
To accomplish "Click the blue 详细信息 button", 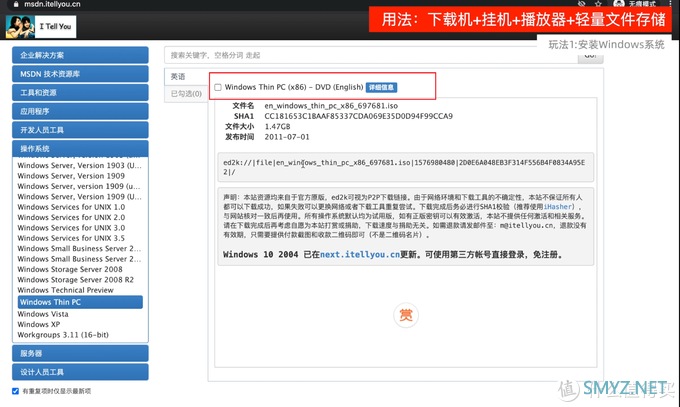I will pos(381,87).
